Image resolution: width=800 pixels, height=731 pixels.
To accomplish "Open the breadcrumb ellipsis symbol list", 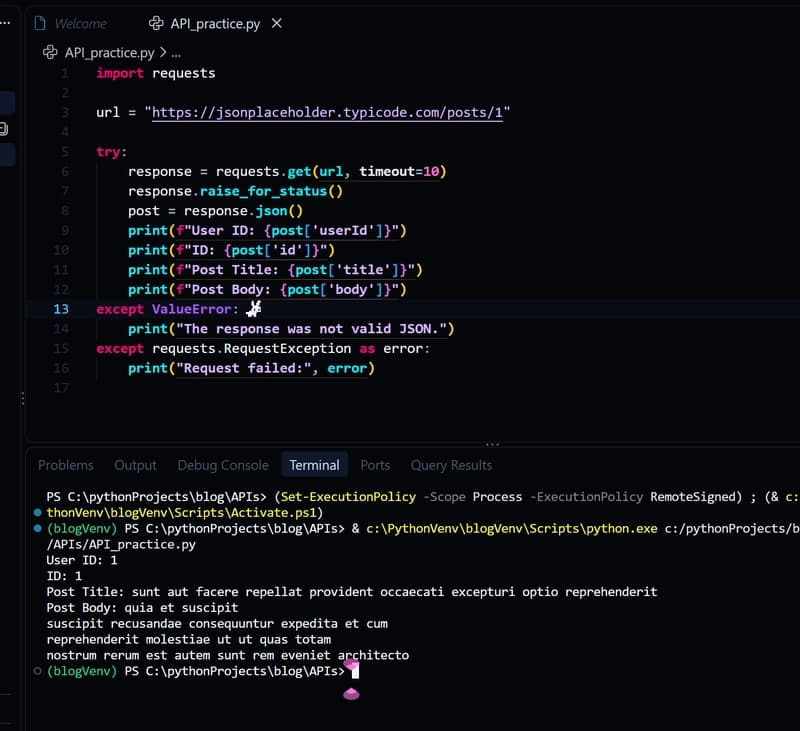I will pyautogui.click(x=176, y=53).
